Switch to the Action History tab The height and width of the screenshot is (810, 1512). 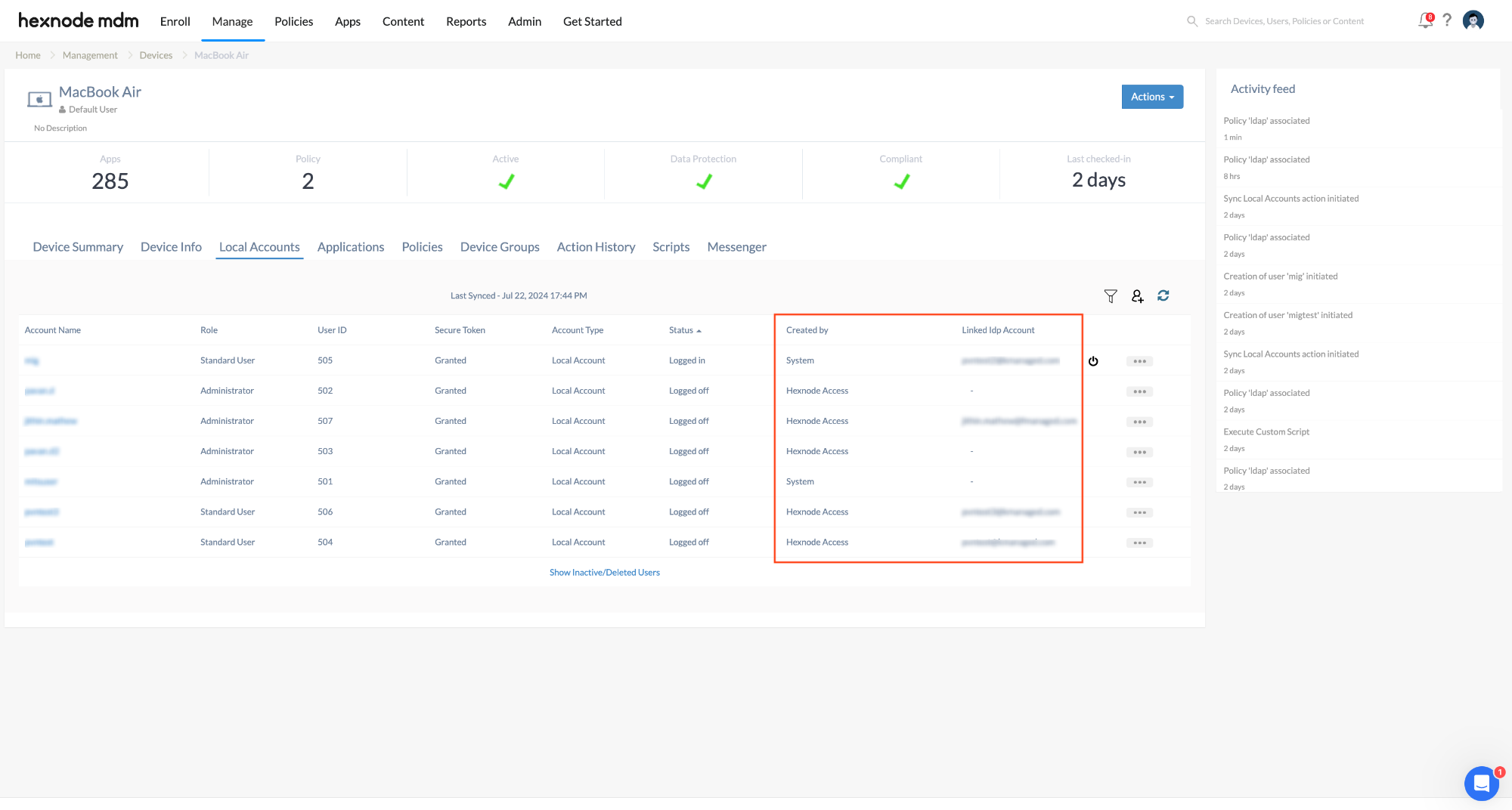(x=596, y=247)
